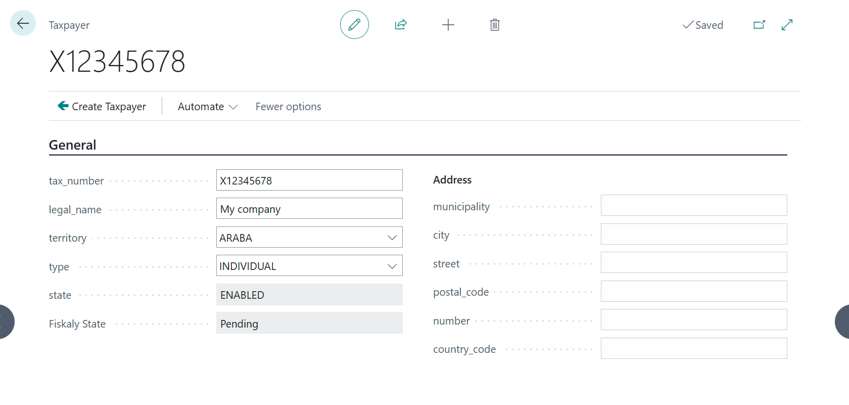The width and height of the screenshot is (849, 405).
Task: Click the edit pencil icon
Action: click(x=354, y=25)
